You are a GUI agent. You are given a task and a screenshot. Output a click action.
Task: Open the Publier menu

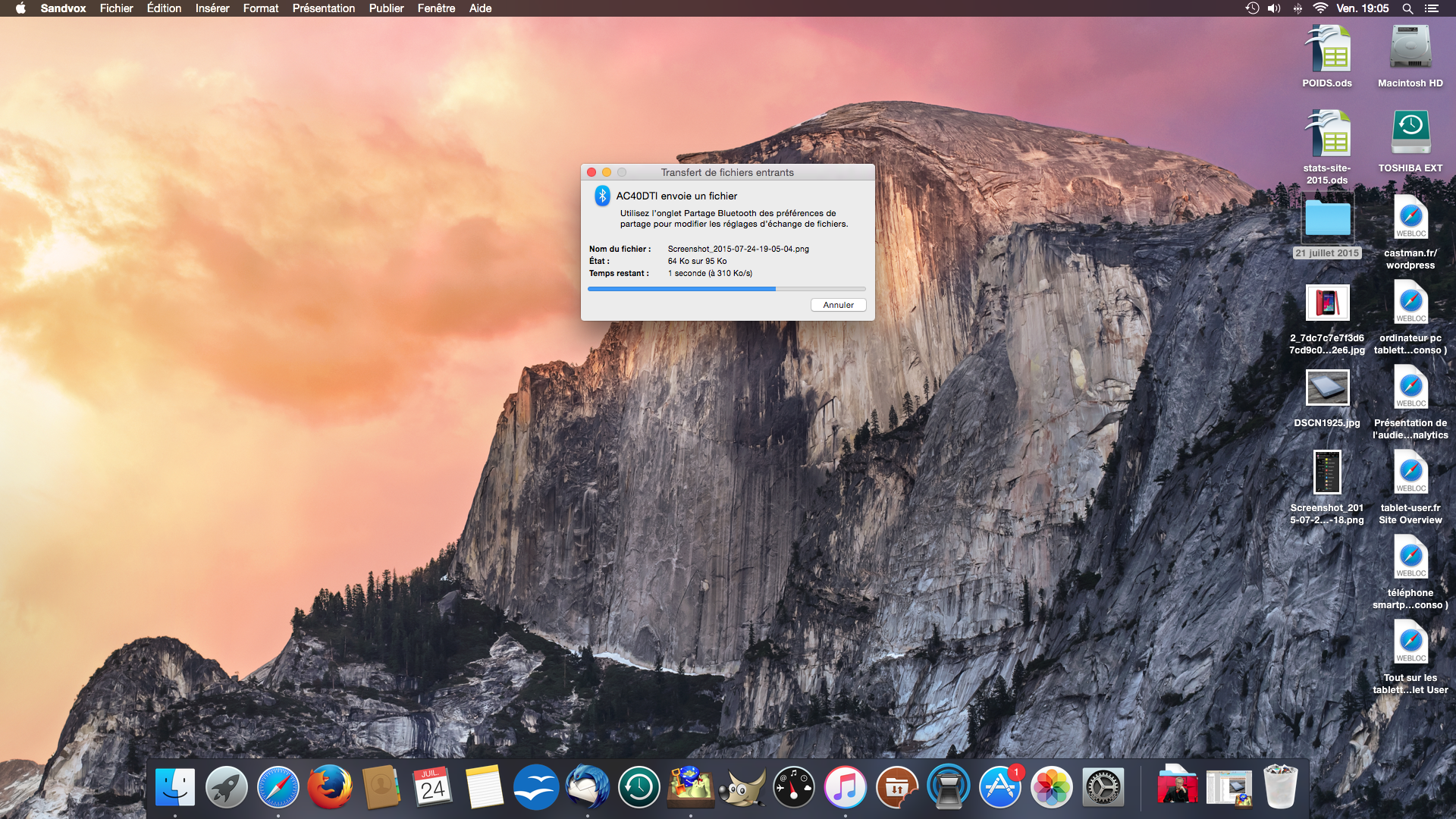[x=386, y=8]
